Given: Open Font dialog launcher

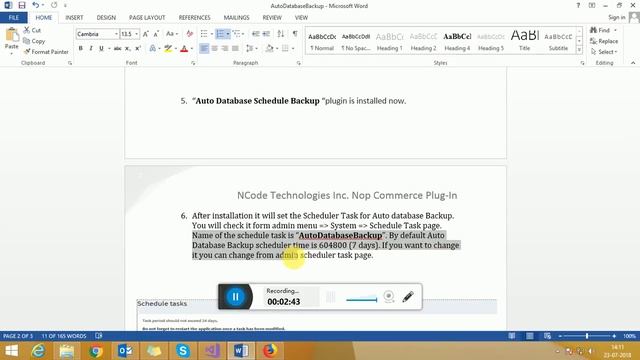Looking at the screenshot, I should 193,63.
